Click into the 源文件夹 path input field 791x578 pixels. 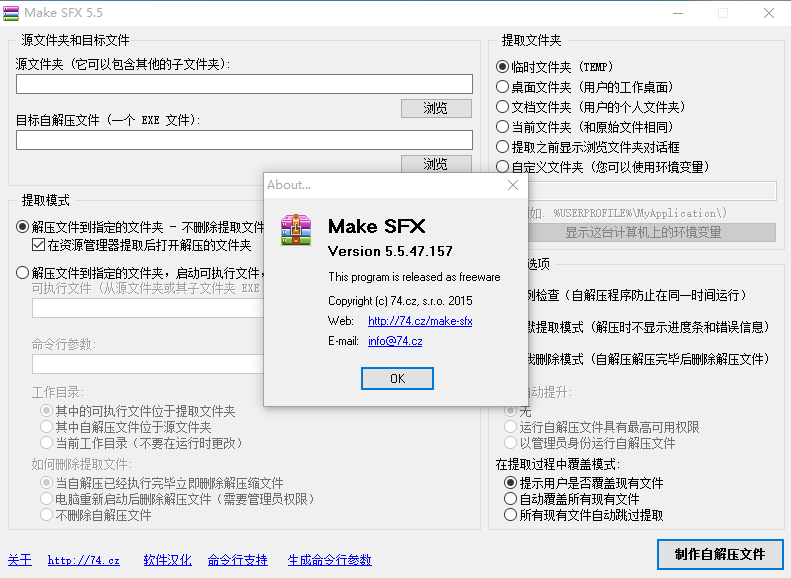click(x=244, y=84)
